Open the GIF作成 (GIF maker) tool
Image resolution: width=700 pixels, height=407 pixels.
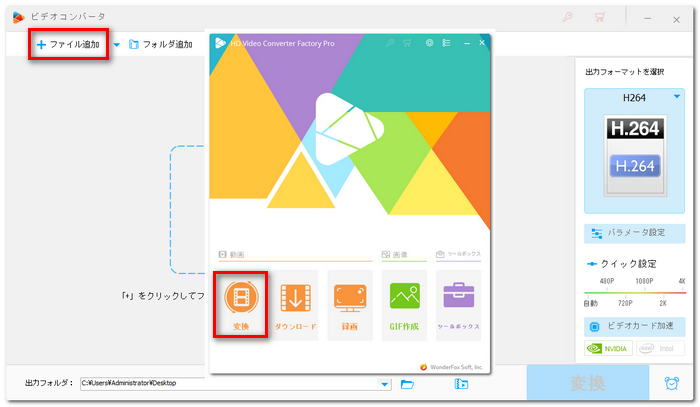[404, 305]
